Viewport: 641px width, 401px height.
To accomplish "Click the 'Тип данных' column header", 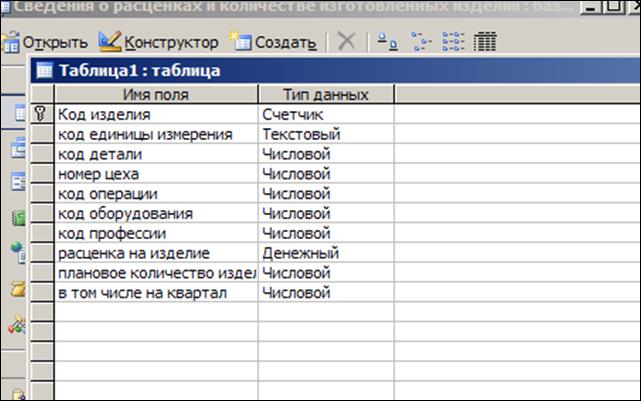I will click(325, 95).
